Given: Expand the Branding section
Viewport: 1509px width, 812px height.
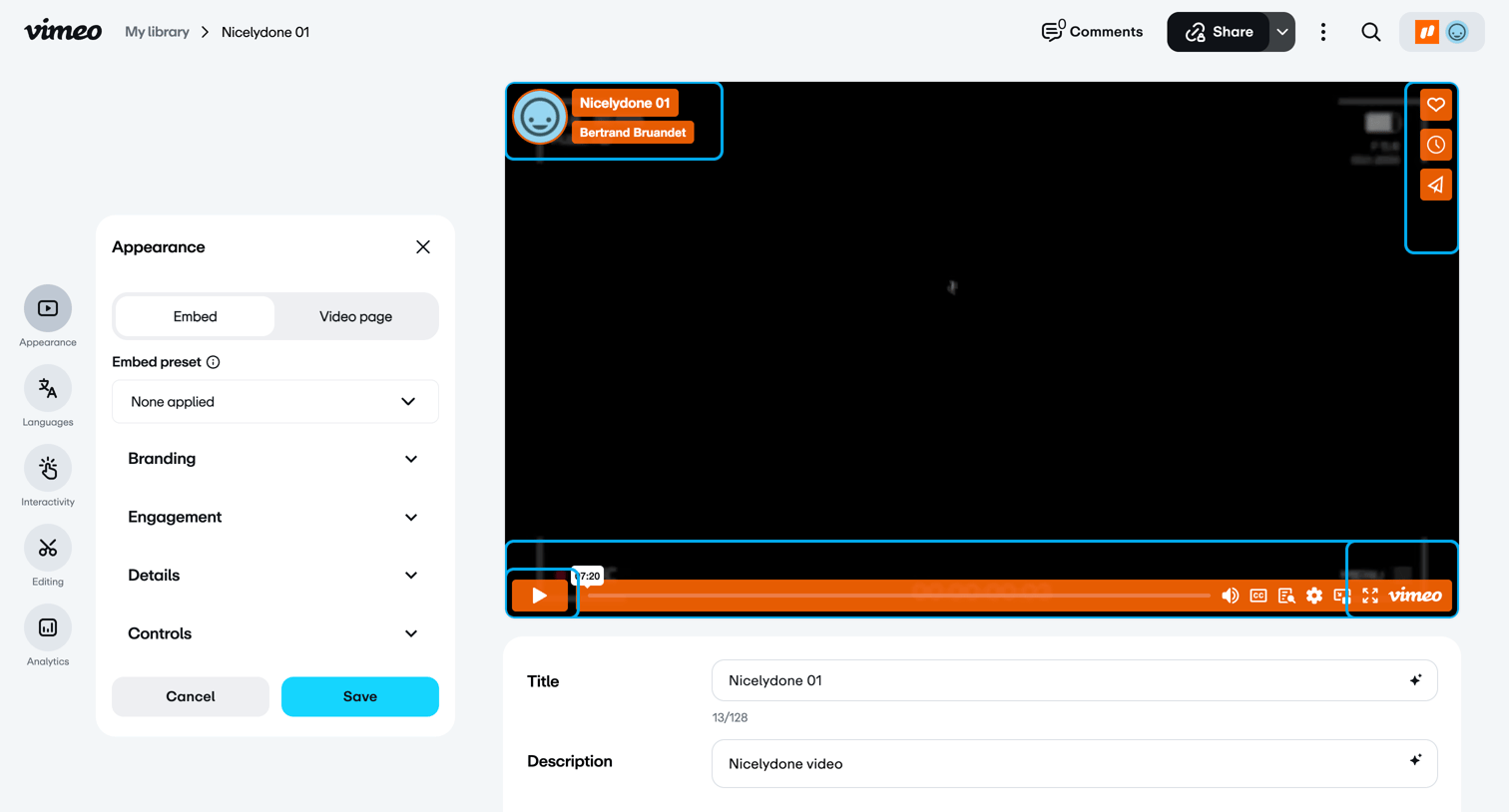Looking at the screenshot, I should pyautogui.click(x=274, y=459).
